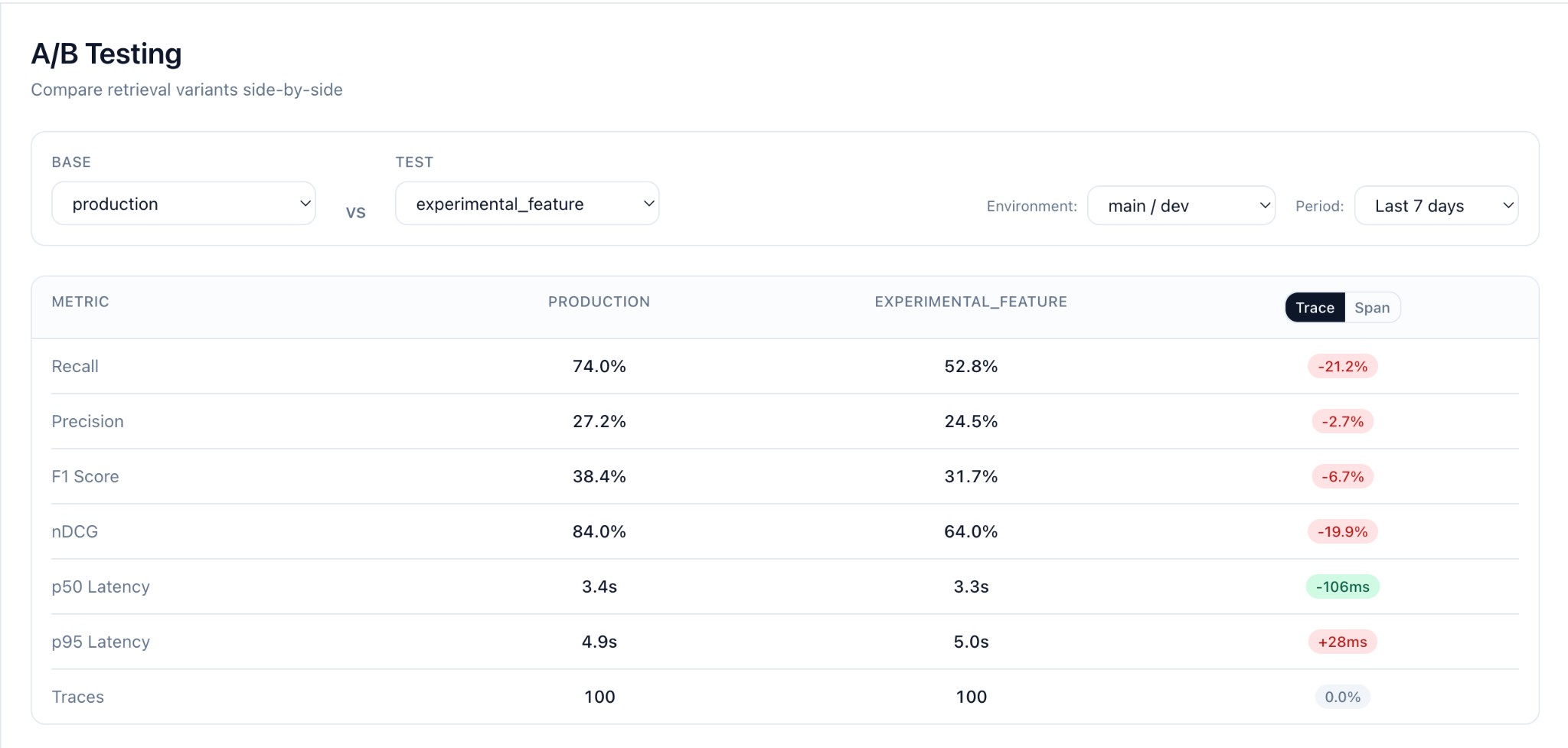Change the Period from Last 7 days

click(x=1436, y=205)
